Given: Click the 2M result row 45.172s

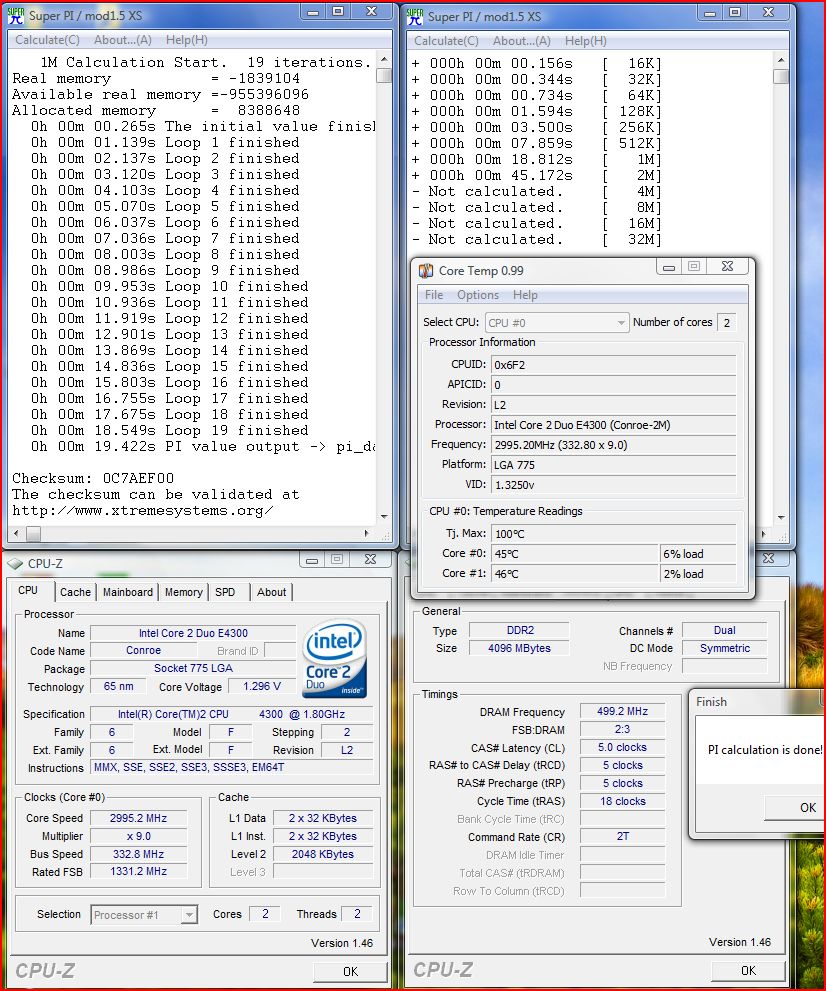Looking at the screenshot, I should (536, 175).
